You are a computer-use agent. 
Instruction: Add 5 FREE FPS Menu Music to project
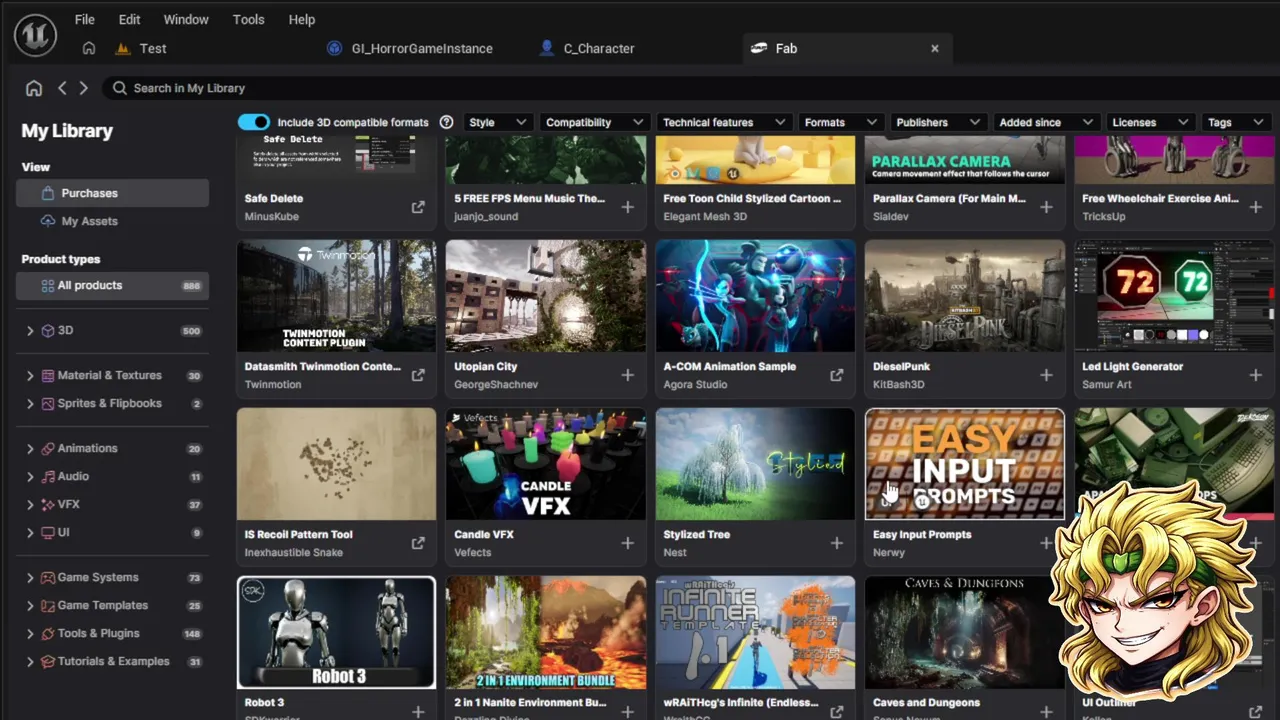pos(627,207)
